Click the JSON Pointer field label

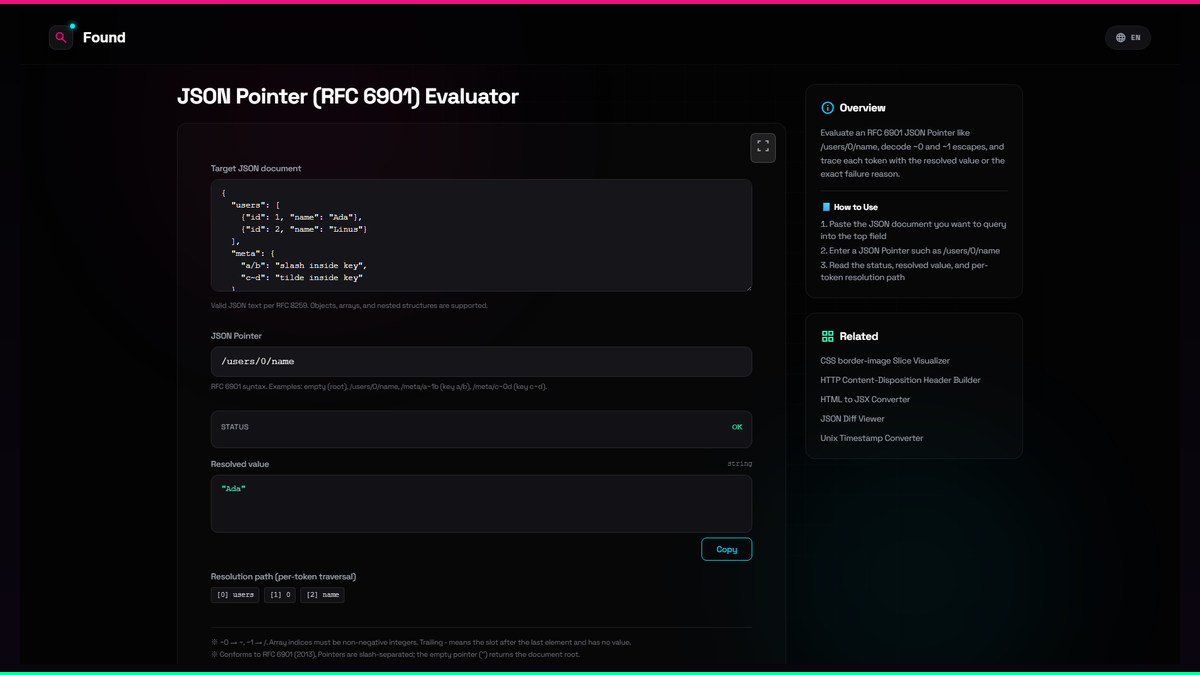pos(236,336)
